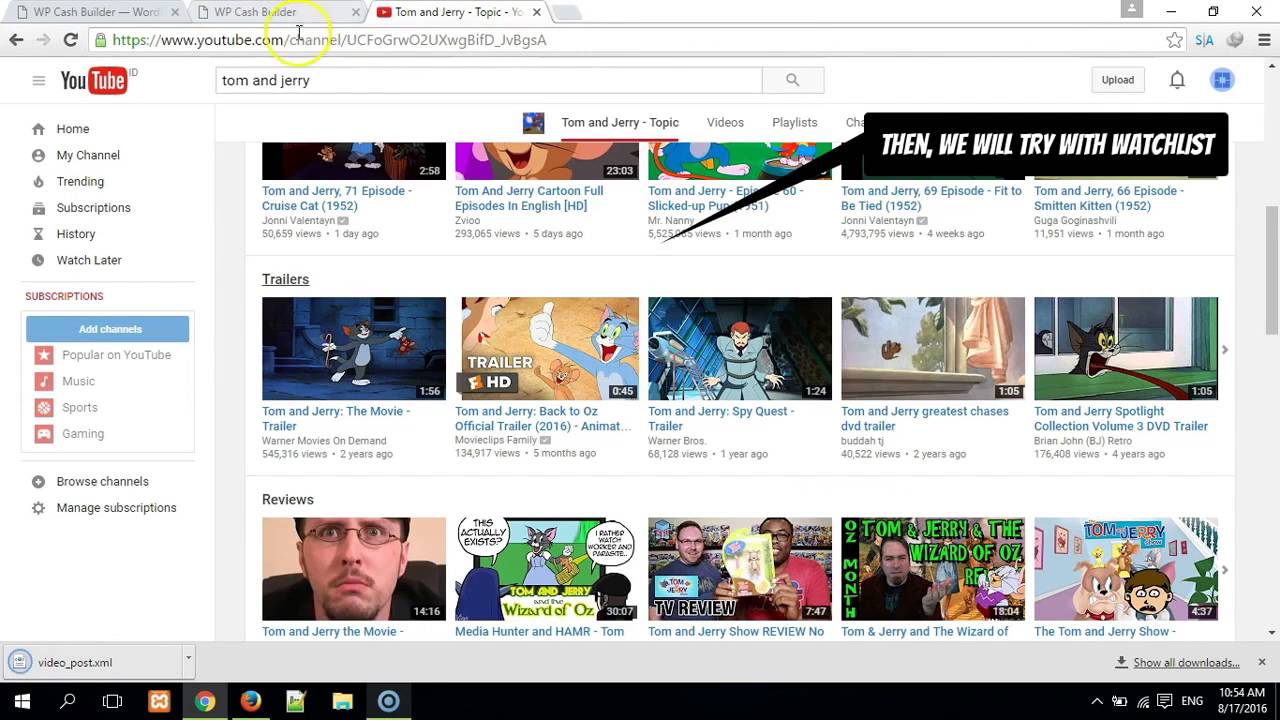Show hidden system tray icons

click(x=1097, y=701)
